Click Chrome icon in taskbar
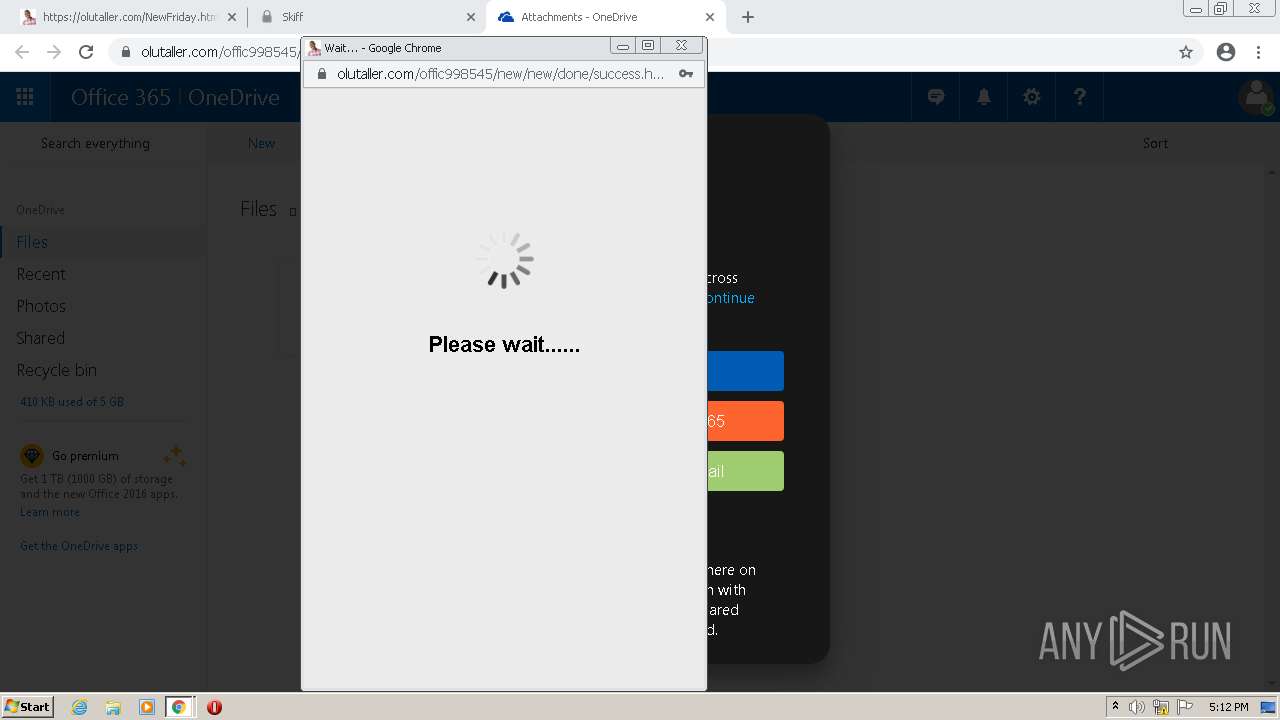 (178, 707)
